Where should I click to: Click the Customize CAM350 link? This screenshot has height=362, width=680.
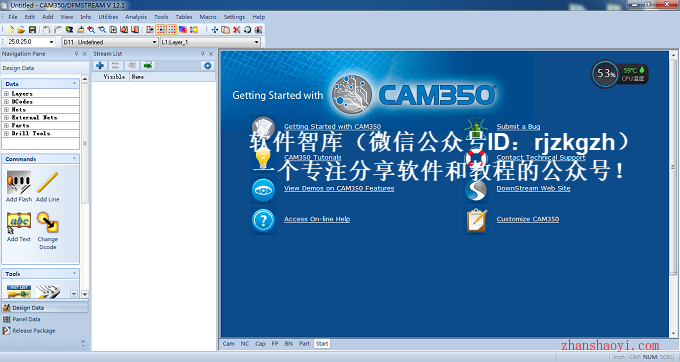pos(528,219)
